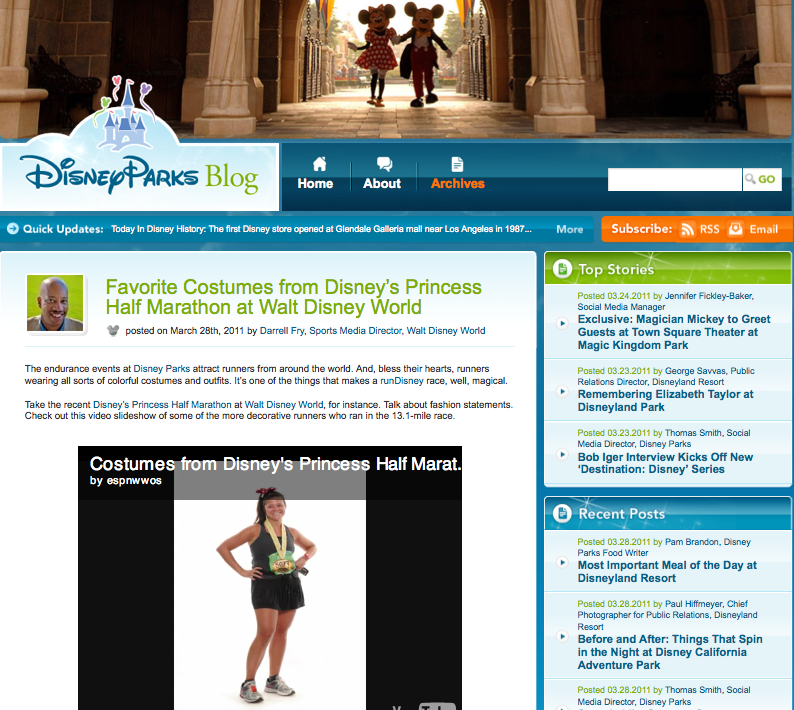This screenshot has width=794, height=710.
Task: Open the Home menu label
Action: click(315, 183)
